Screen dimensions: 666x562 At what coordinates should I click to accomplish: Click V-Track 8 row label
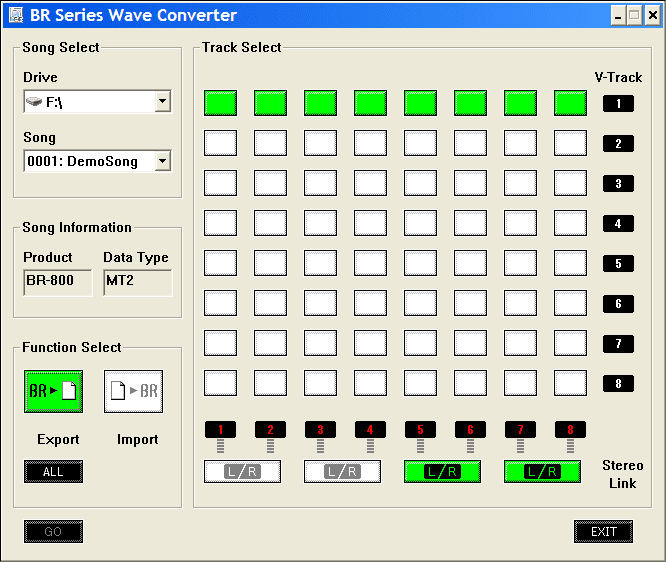click(618, 384)
